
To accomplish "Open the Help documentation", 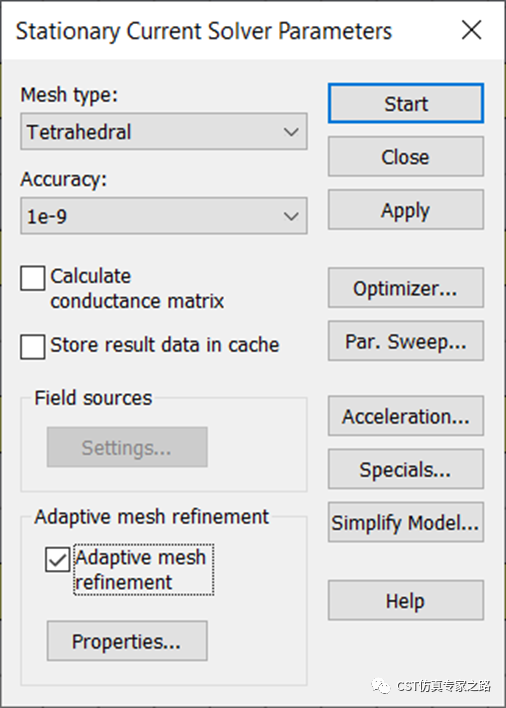I will 406,601.
